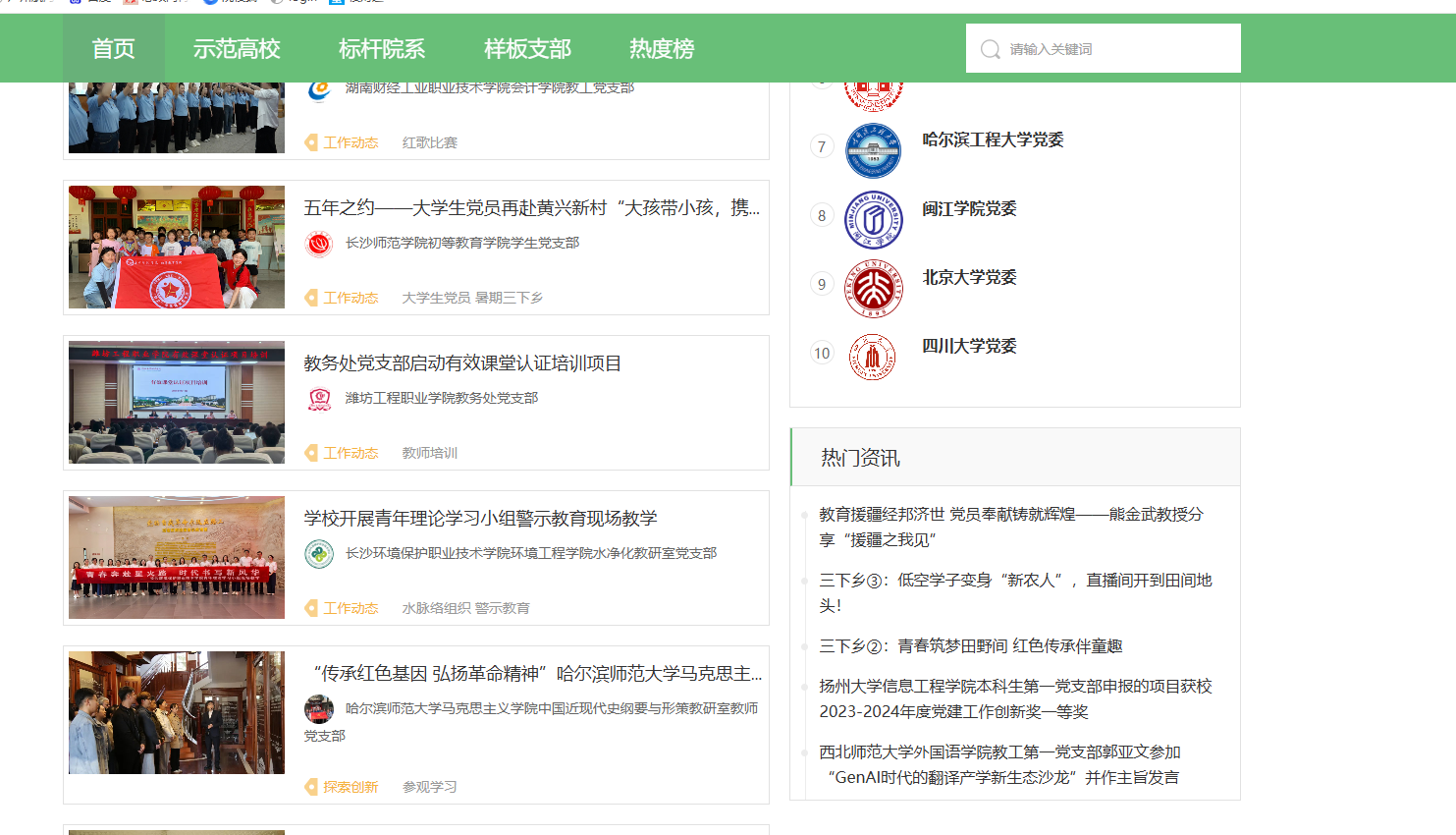
Task: Click 哈尔滨师范大学 branch avatar icon
Action: 319,709
